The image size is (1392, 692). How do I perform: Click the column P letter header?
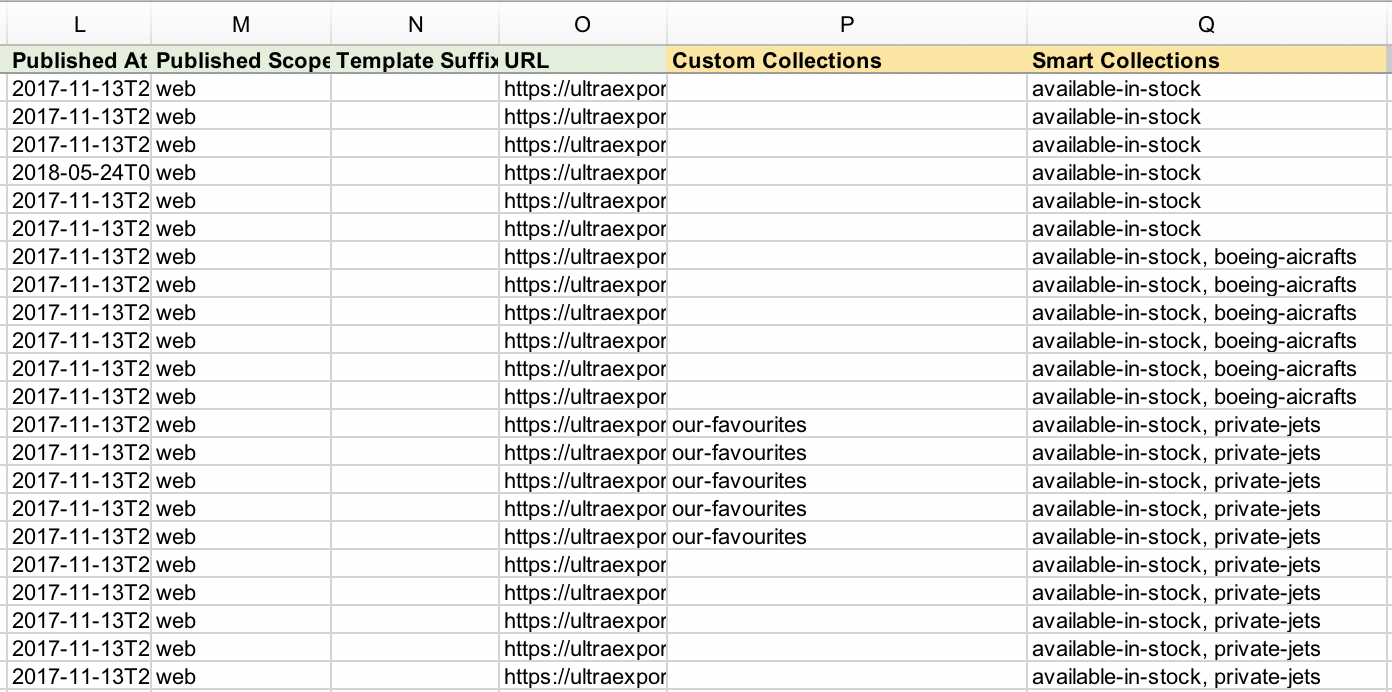point(847,25)
